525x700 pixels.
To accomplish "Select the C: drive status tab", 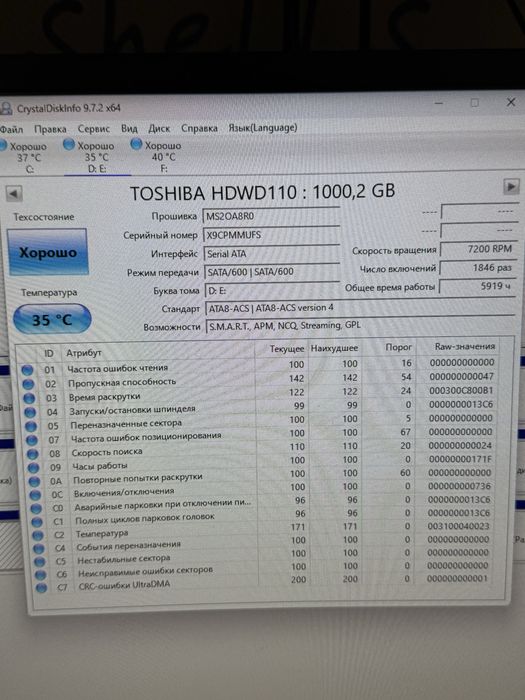I will [x=25, y=156].
